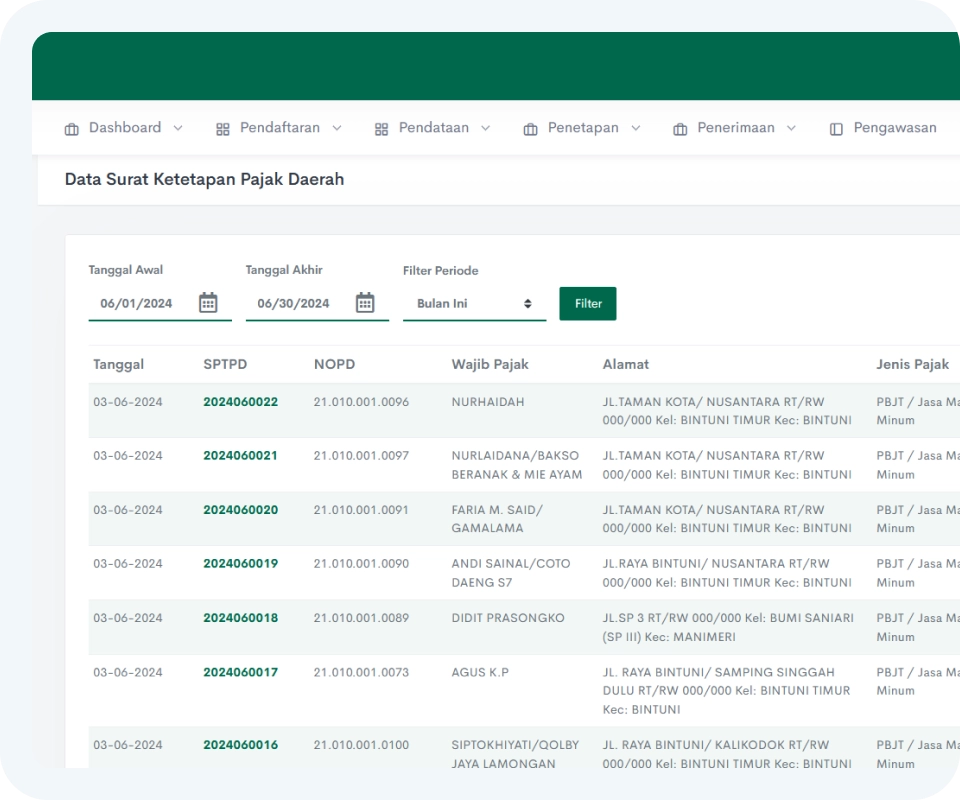Click the Pendaftaran grid icon
960x800 pixels.
[x=223, y=129]
